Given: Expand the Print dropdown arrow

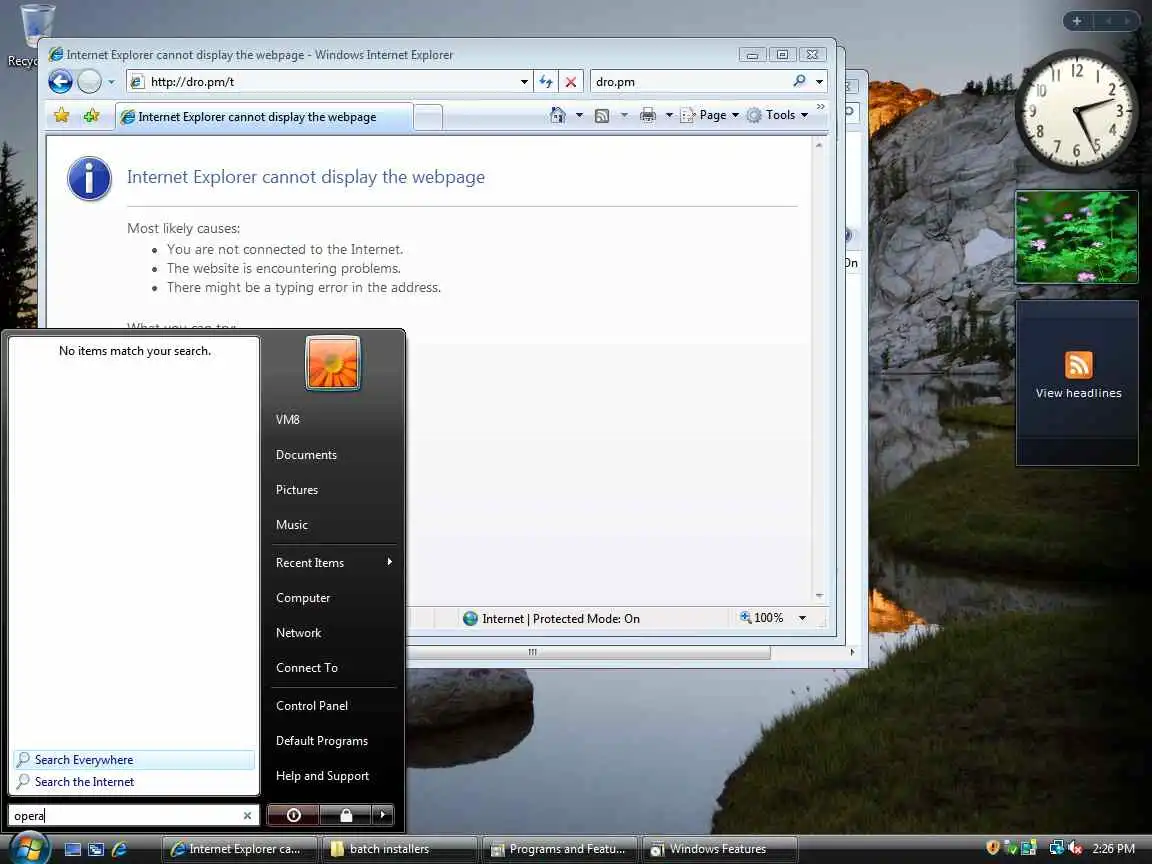Looking at the screenshot, I should tap(669, 115).
